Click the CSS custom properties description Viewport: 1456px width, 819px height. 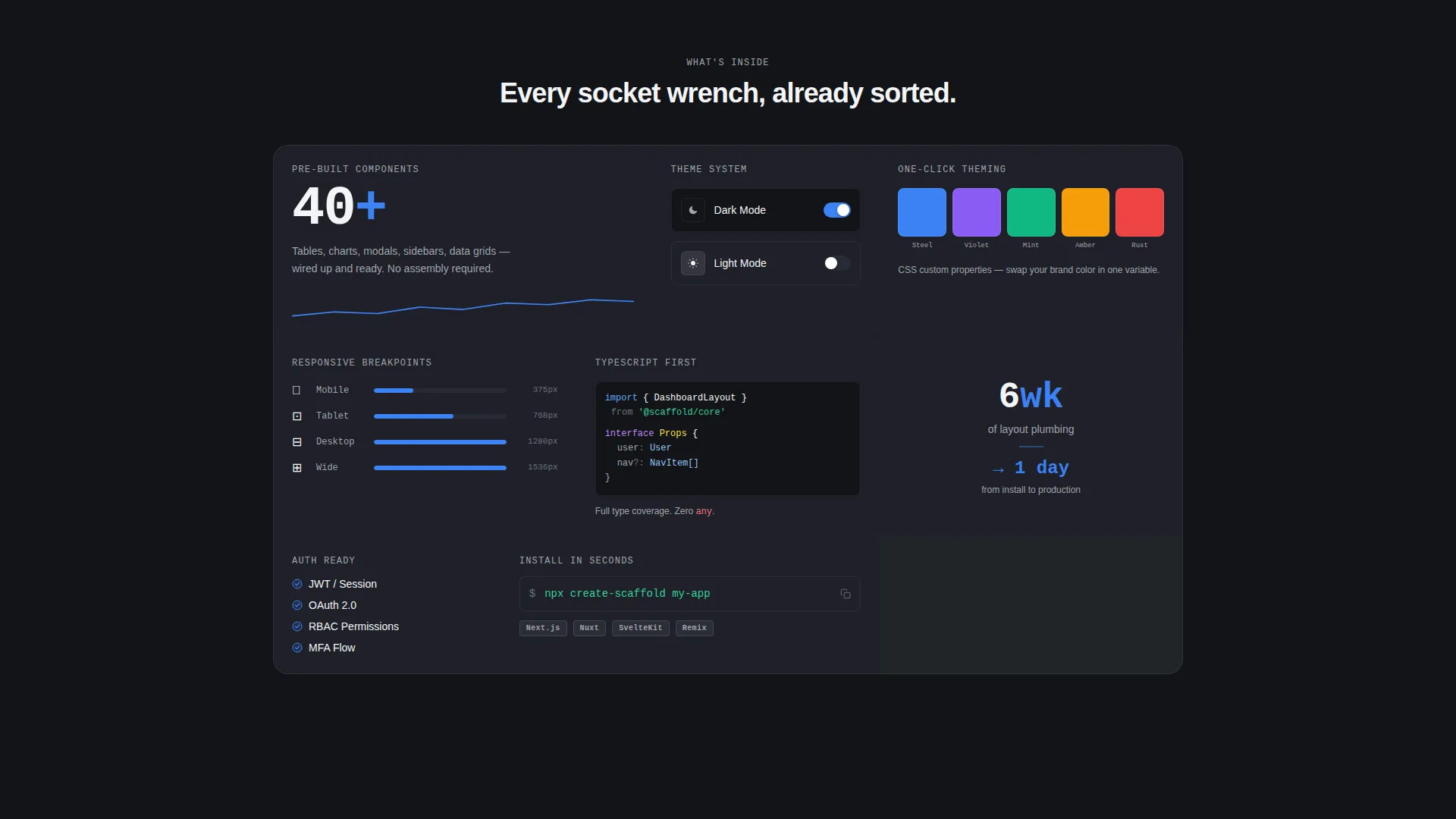(1028, 270)
